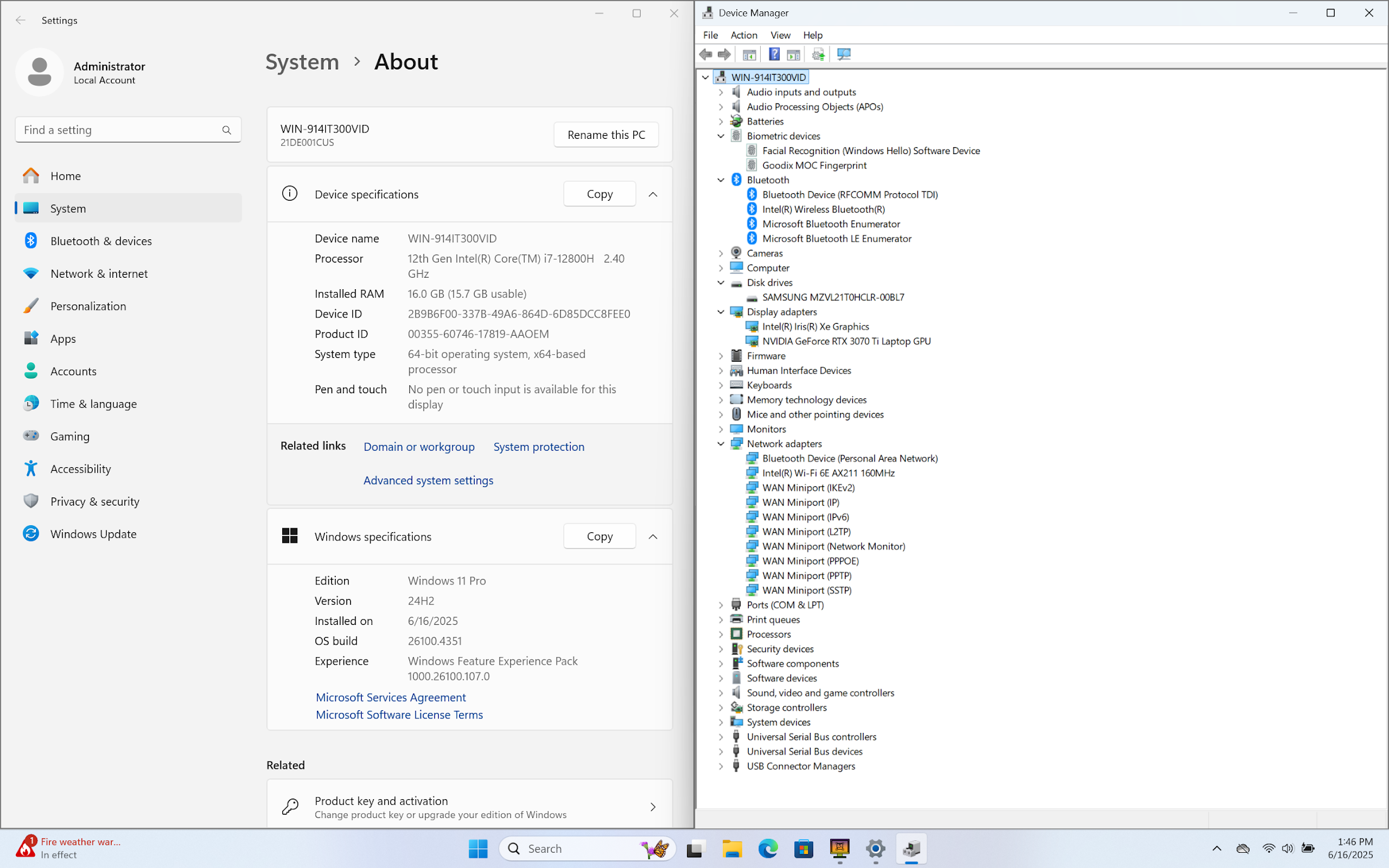Copy the Device specifications
The width and height of the screenshot is (1389, 868).
coord(599,194)
